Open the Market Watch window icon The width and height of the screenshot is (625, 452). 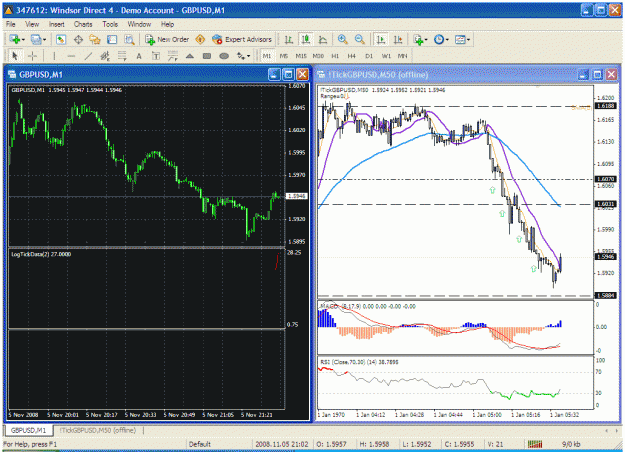point(61,39)
